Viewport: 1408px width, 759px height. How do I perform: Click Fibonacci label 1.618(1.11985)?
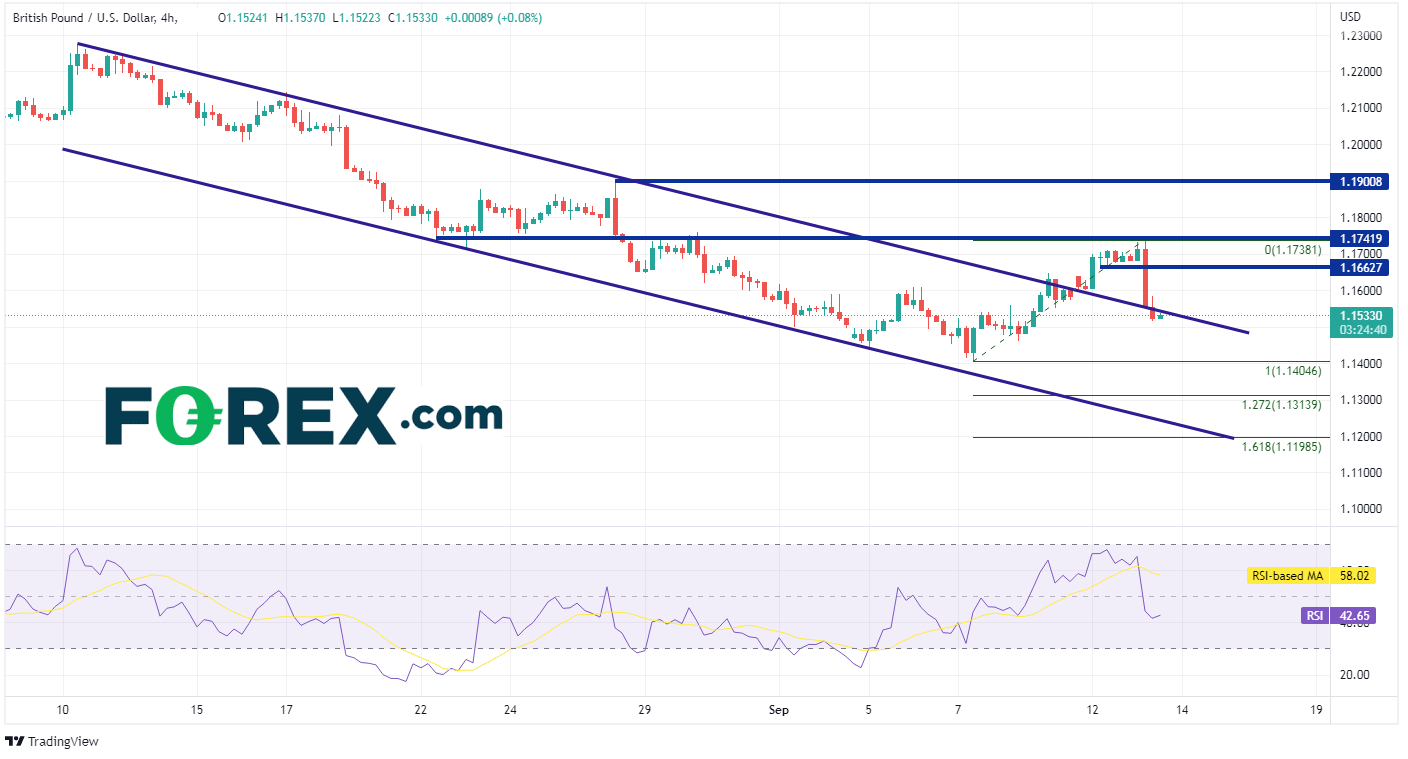coord(1281,446)
